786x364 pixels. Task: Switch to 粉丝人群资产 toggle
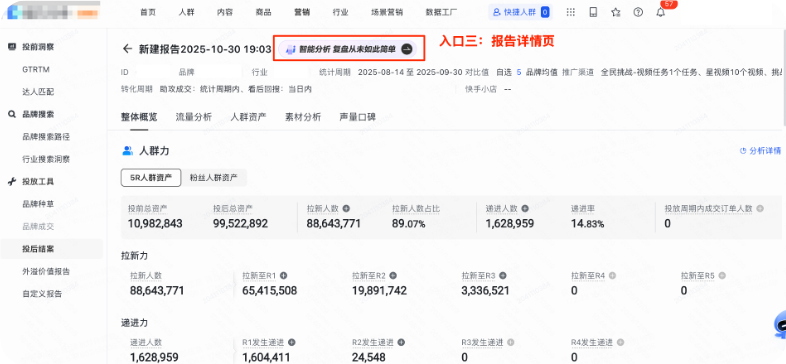tap(214, 177)
